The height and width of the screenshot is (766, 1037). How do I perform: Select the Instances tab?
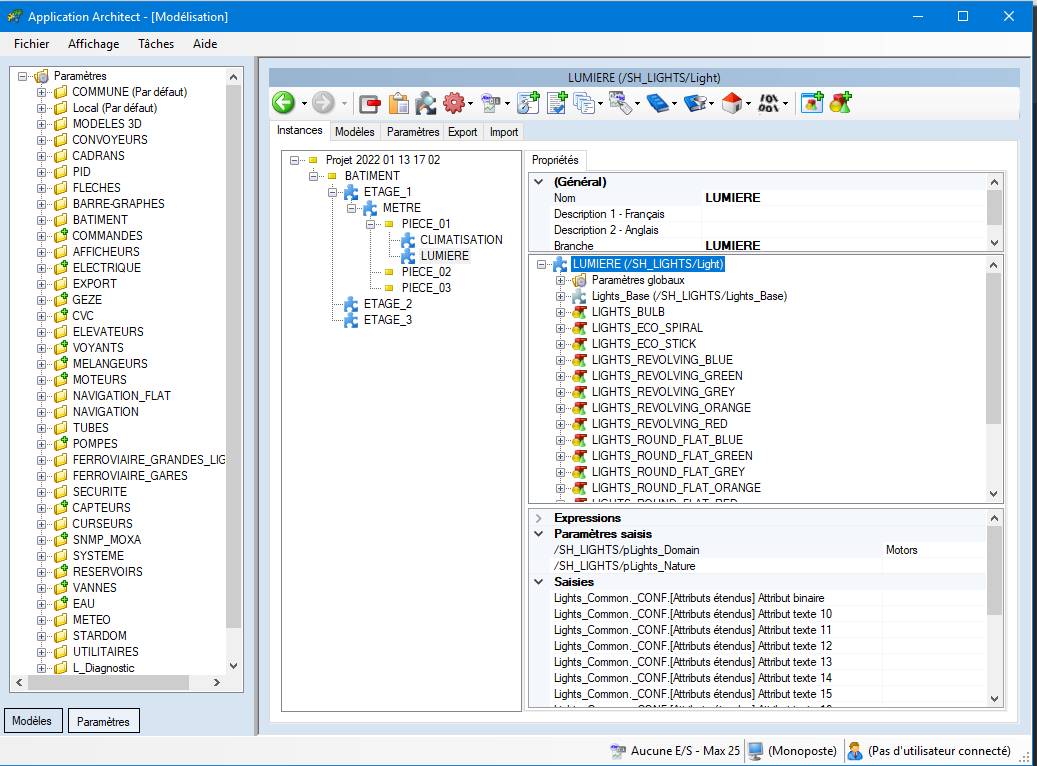tap(300, 130)
